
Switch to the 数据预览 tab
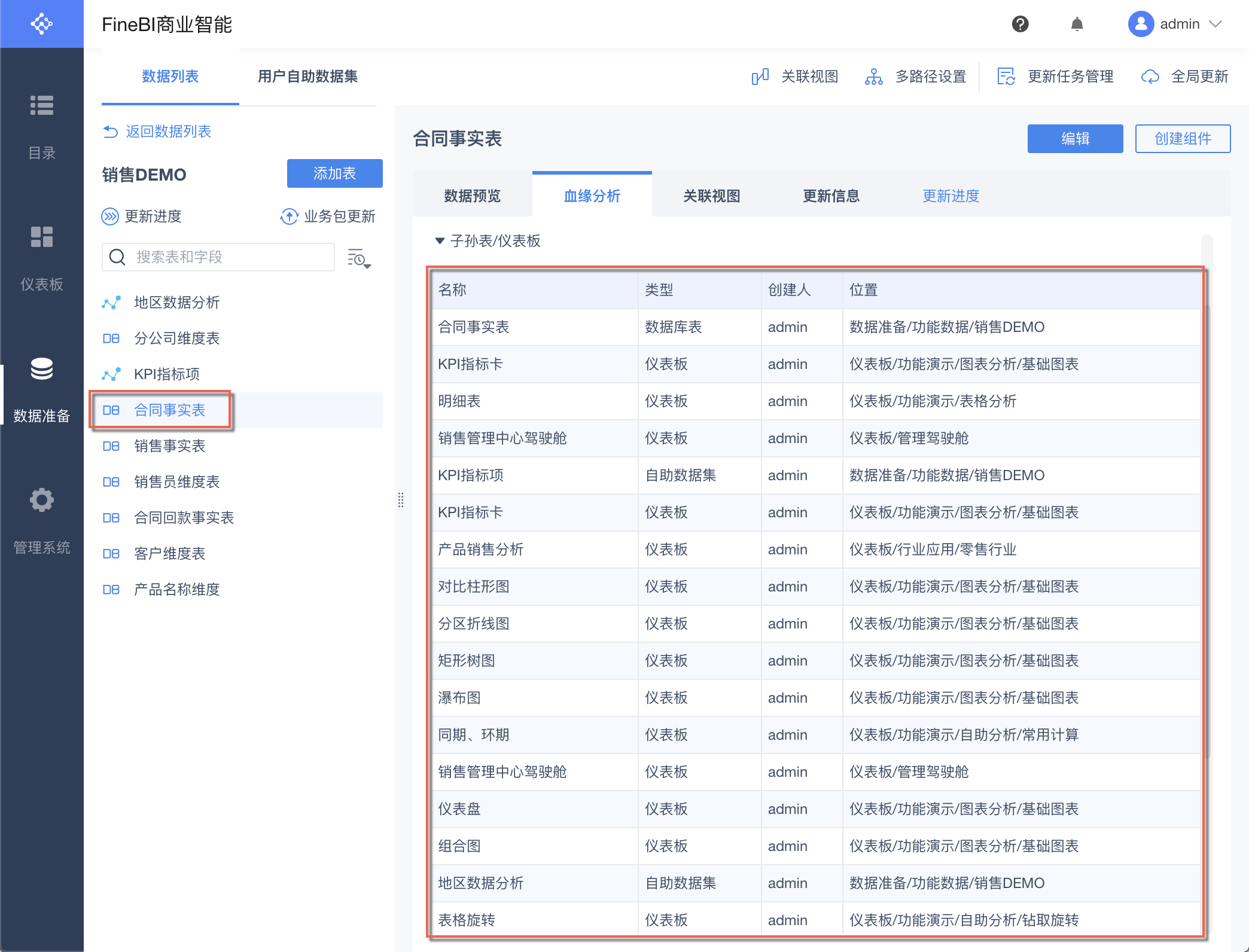point(472,196)
